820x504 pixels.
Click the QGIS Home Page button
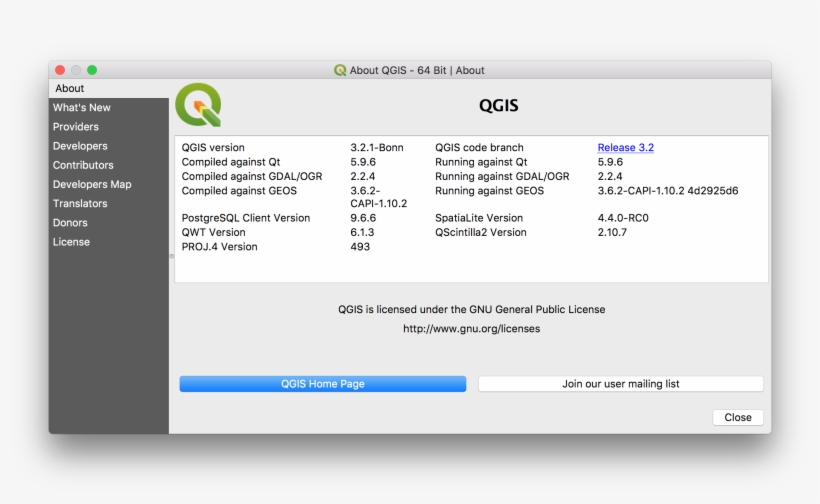click(x=323, y=384)
